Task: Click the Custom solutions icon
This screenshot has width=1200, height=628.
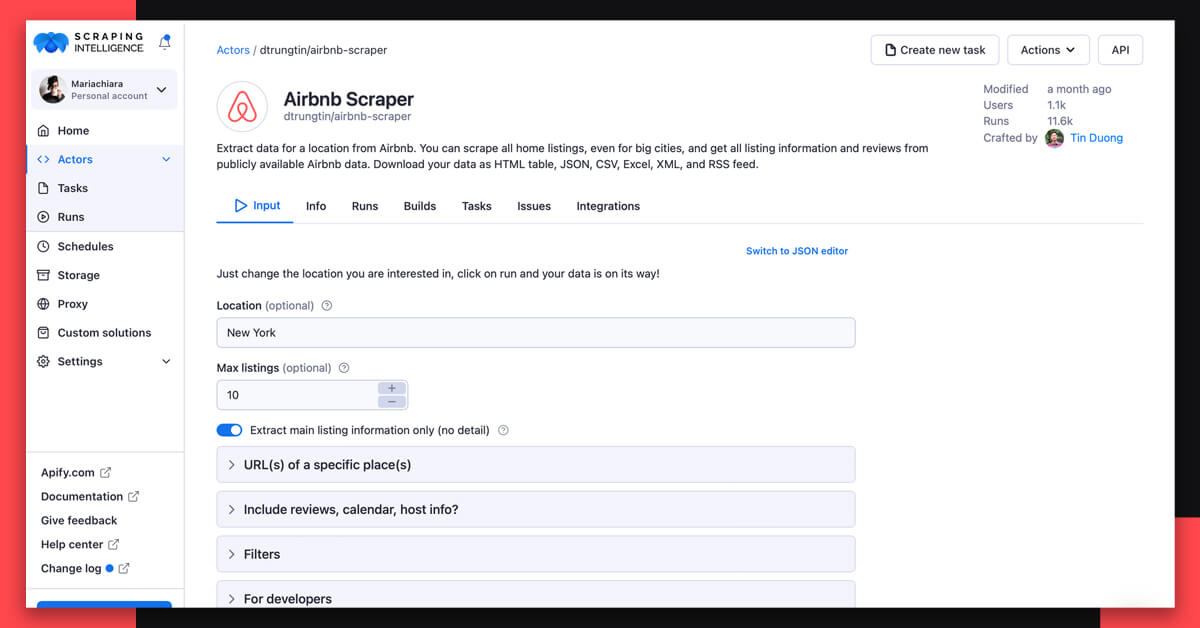Action: (x=43, y=333)
